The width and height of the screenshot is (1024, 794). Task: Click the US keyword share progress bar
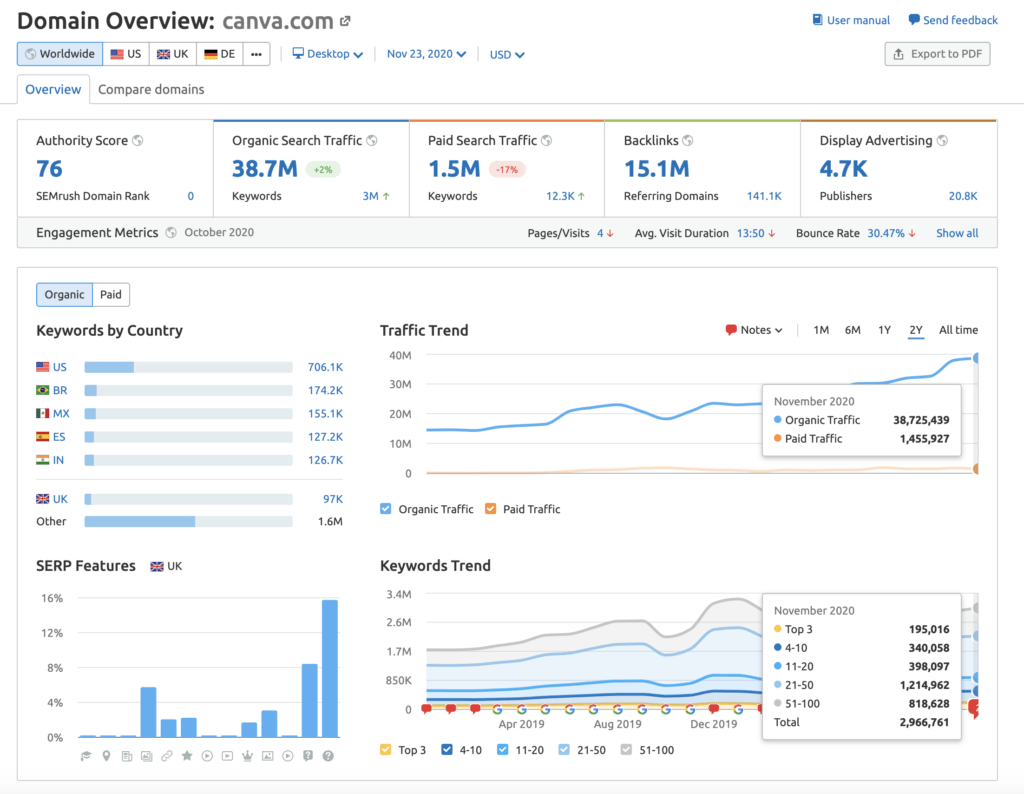[189, 367]
